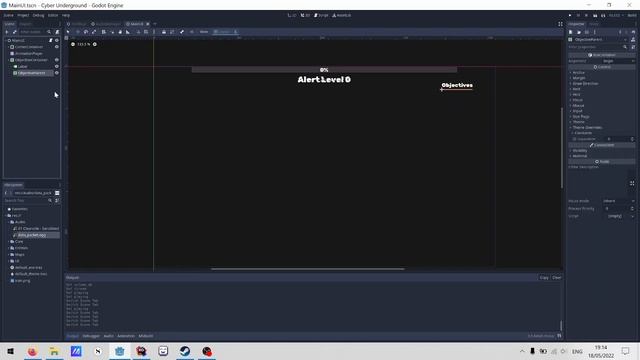Hide the ObjectiveParent node

click(57, 73)
